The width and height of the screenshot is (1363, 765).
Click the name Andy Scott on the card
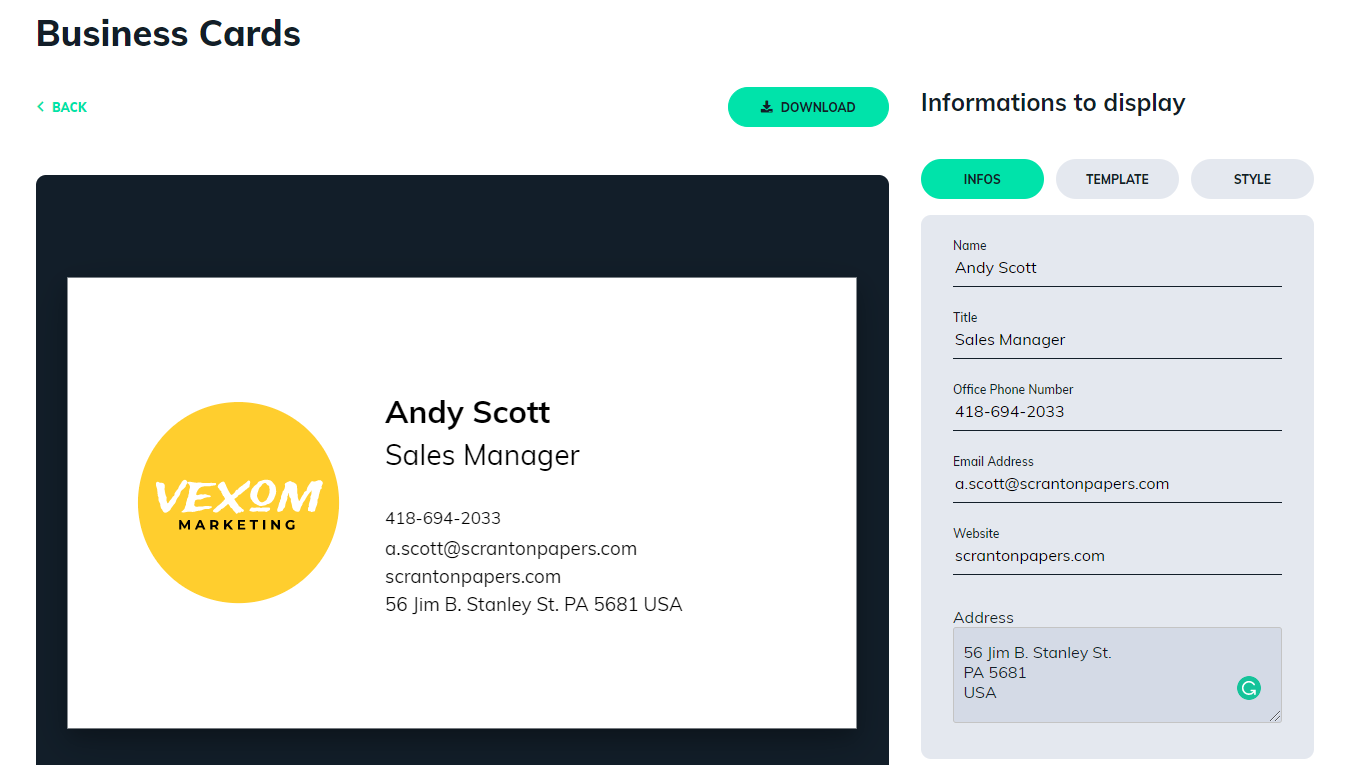pyautogui.click(x=467, y=412)
